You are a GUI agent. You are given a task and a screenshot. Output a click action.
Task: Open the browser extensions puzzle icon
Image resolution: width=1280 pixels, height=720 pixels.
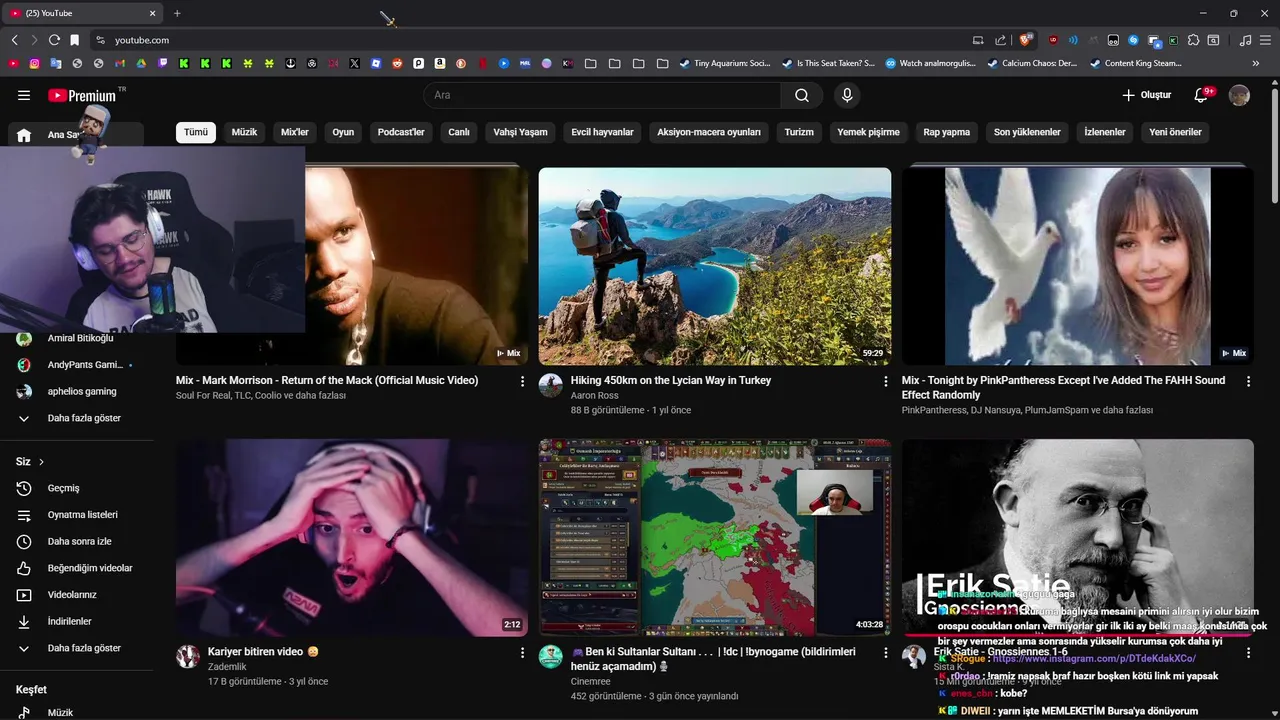1193,40
